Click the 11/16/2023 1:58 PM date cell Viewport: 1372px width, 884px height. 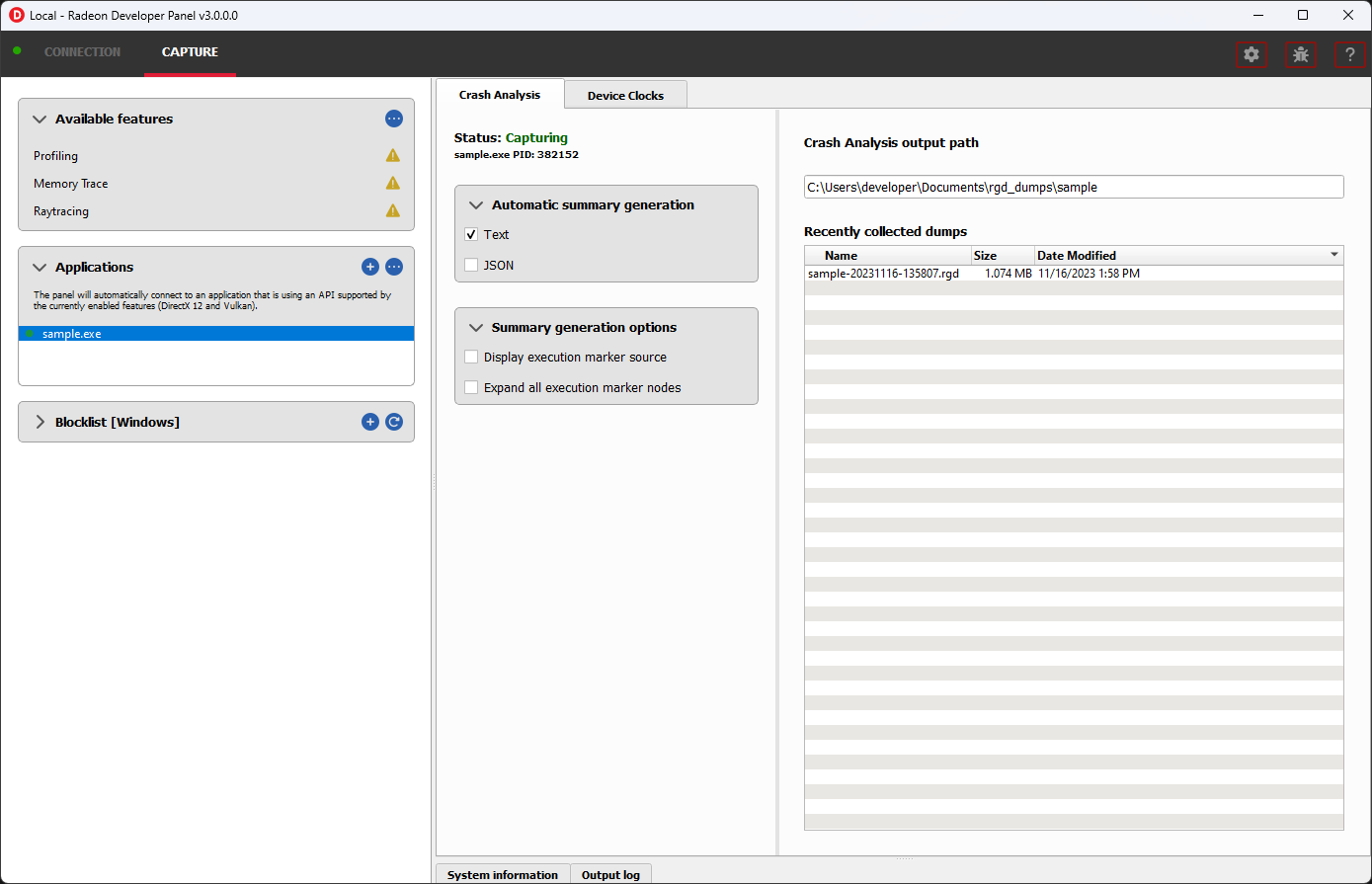coord(1089,273)
